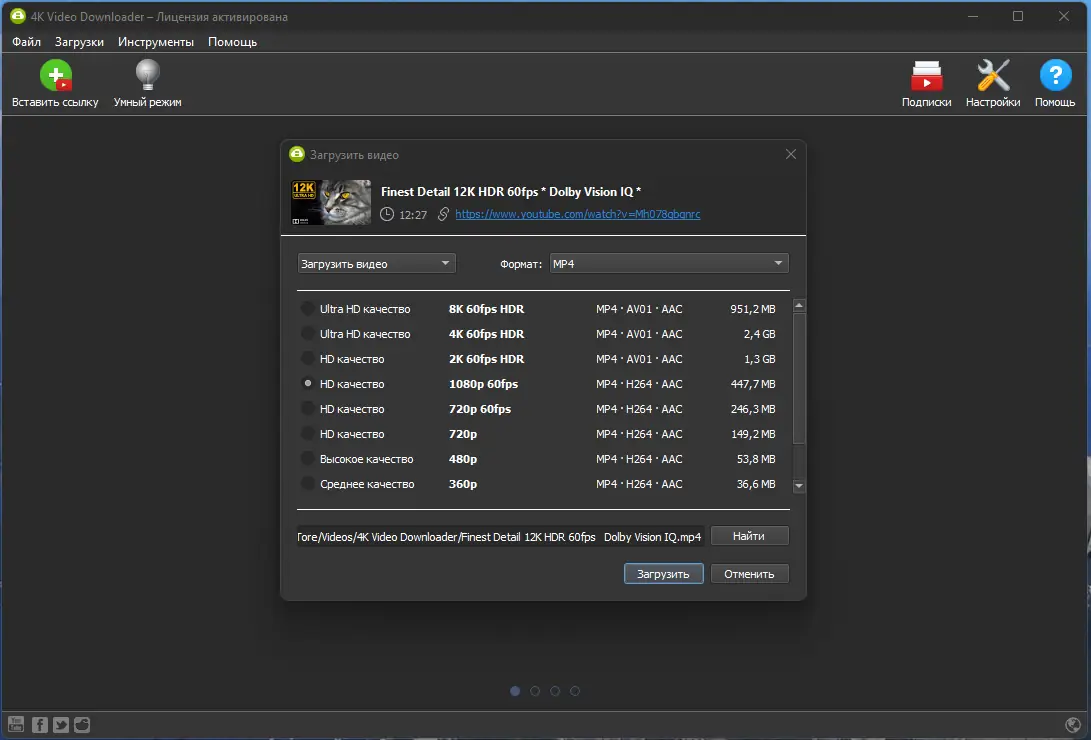Click the 447,7 MB file size
1091x740 pixels.
[752, 384]
